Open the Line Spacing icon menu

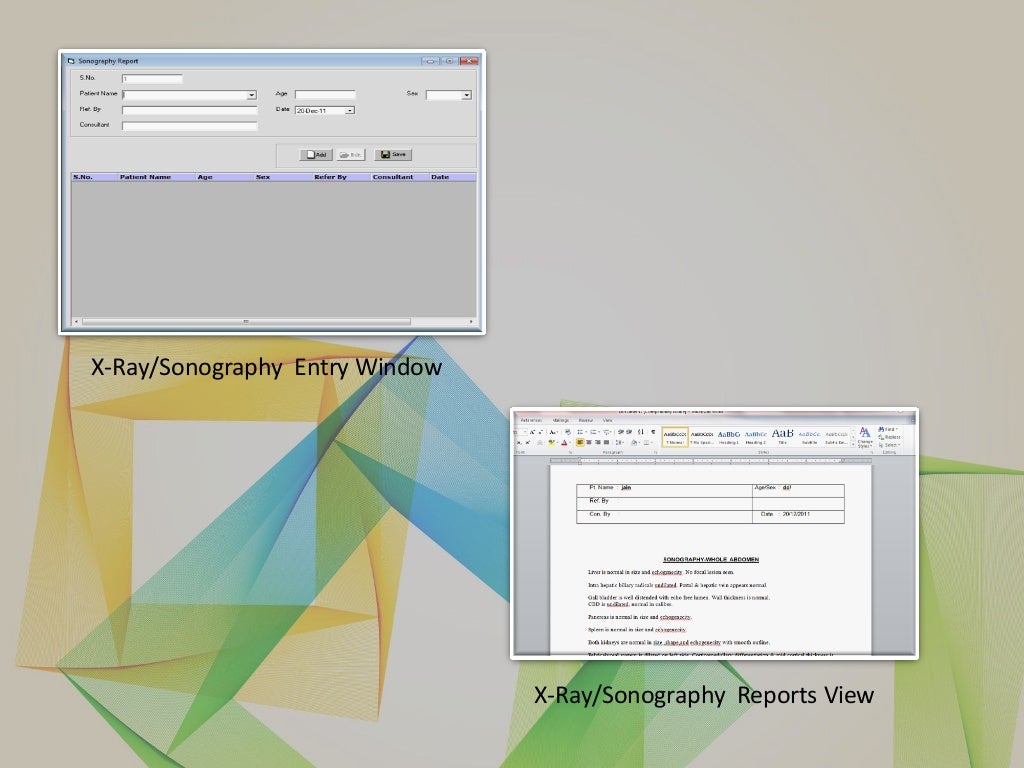coord(619,443)
